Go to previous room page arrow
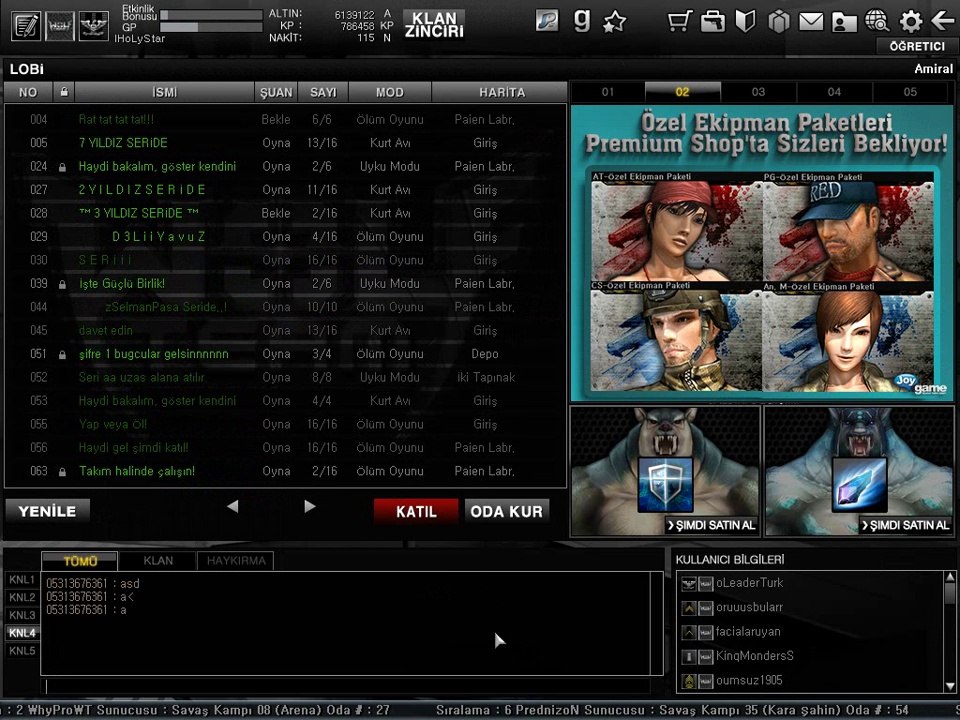Image resolution: width=960 pixels, height=720 pixels. (233, 506)
